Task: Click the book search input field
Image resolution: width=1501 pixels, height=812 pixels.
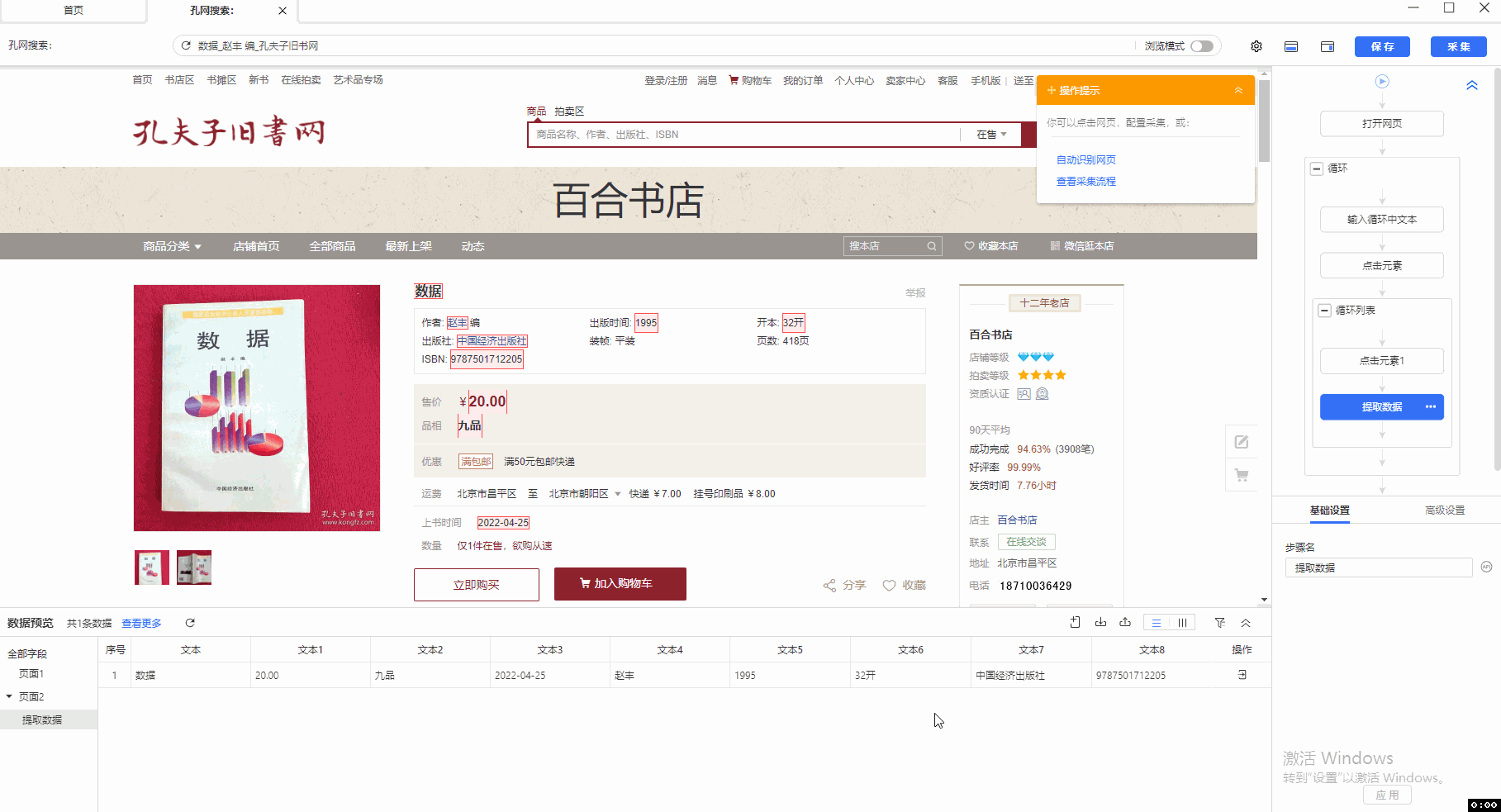Action: coord(743,135)
